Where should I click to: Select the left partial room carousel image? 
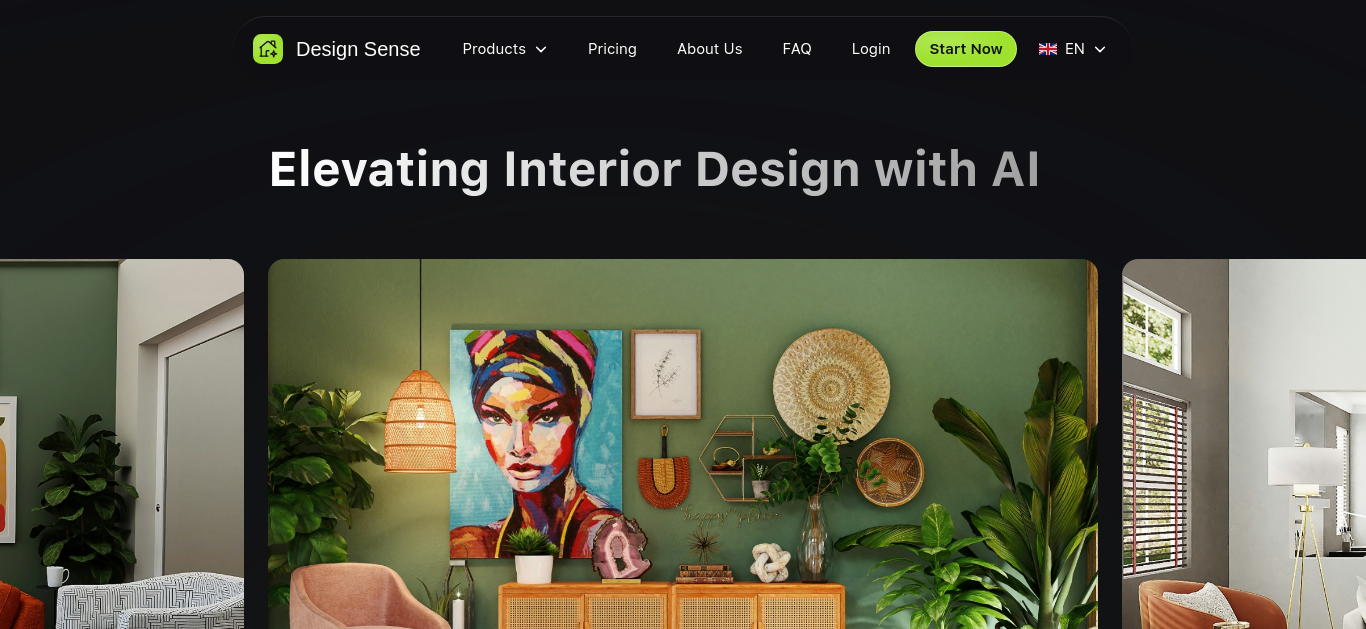tap(122, 444)
